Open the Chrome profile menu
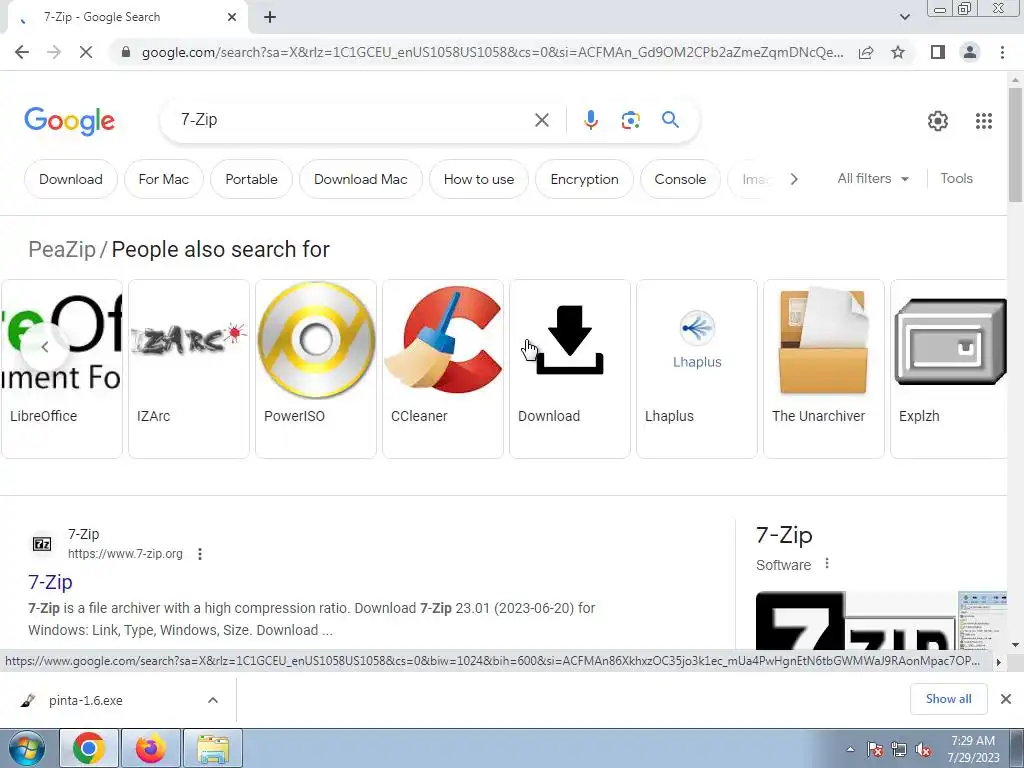1024x768 pixels. (970, 52)
